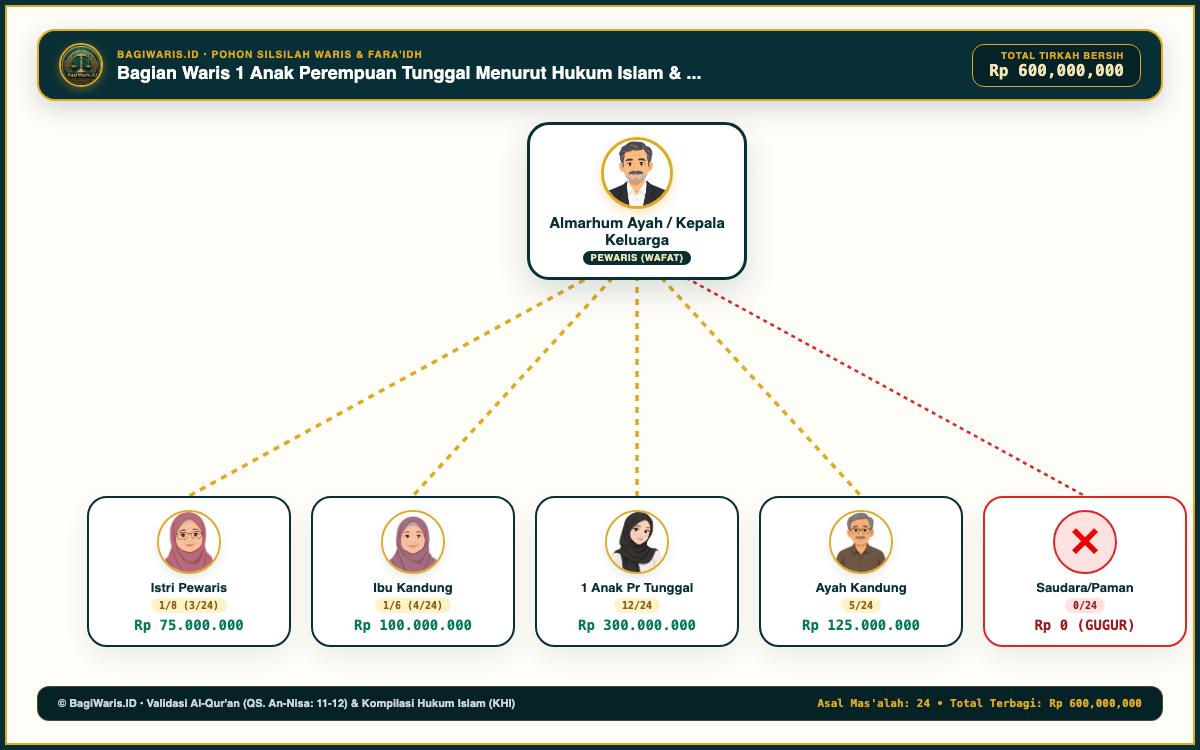Click the BagiWaris.ID scales logo
Viewport: 1200px width, 750px height.
click(x=81, y=65)
